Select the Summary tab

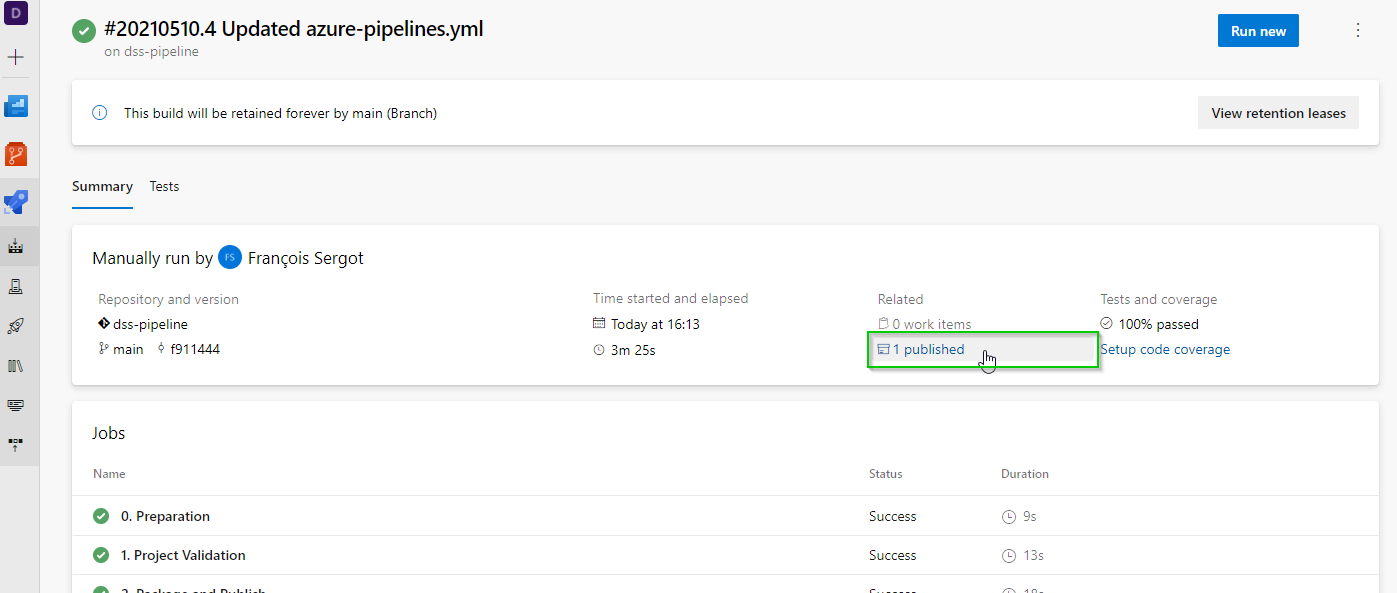(x=102, y=186)
